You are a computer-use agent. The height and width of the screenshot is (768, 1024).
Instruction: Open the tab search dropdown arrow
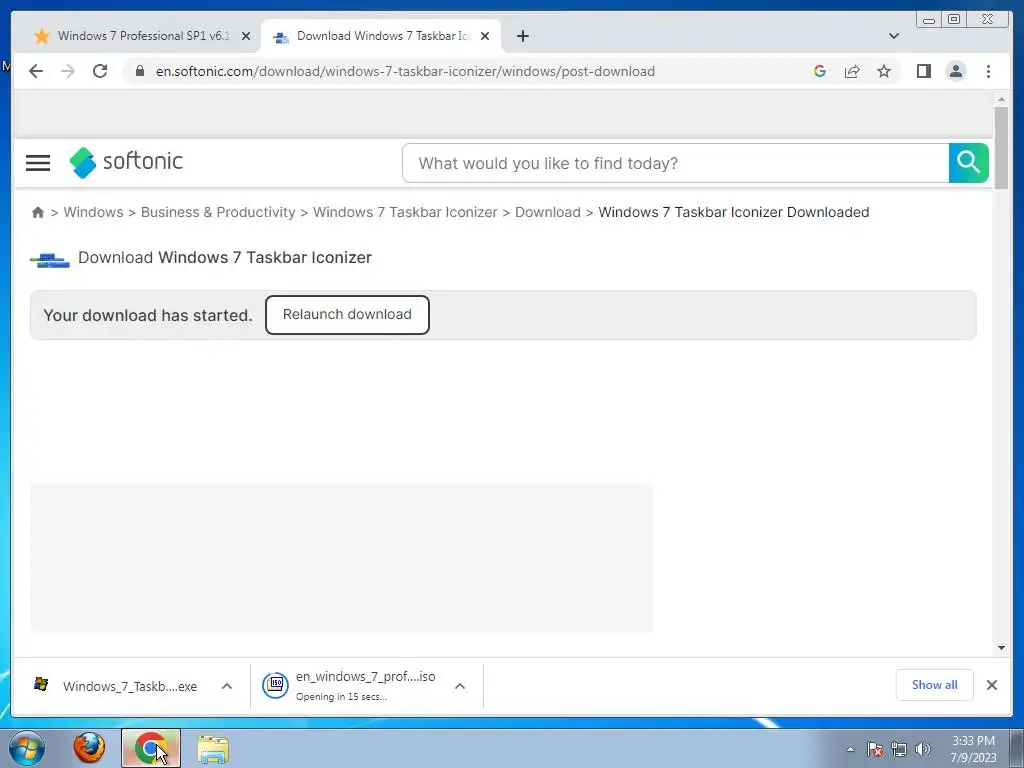(894, 36)
